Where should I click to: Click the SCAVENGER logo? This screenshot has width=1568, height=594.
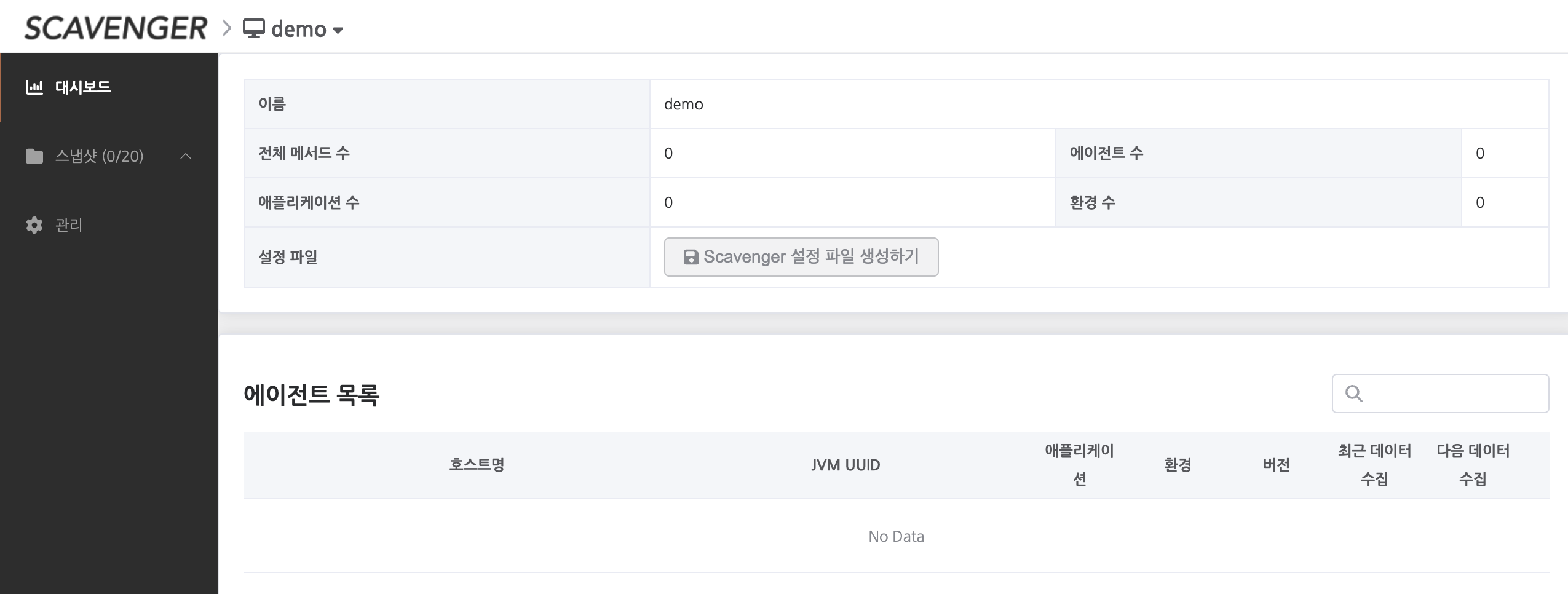pos(116,28)
